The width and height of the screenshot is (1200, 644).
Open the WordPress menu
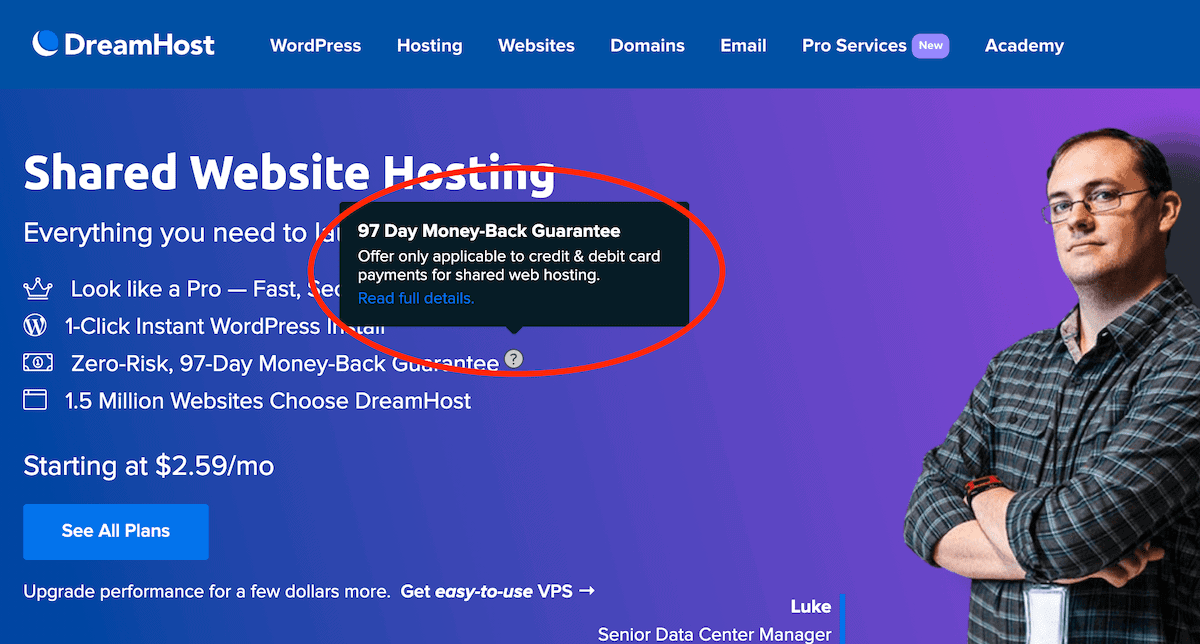[x=315, y=45]
